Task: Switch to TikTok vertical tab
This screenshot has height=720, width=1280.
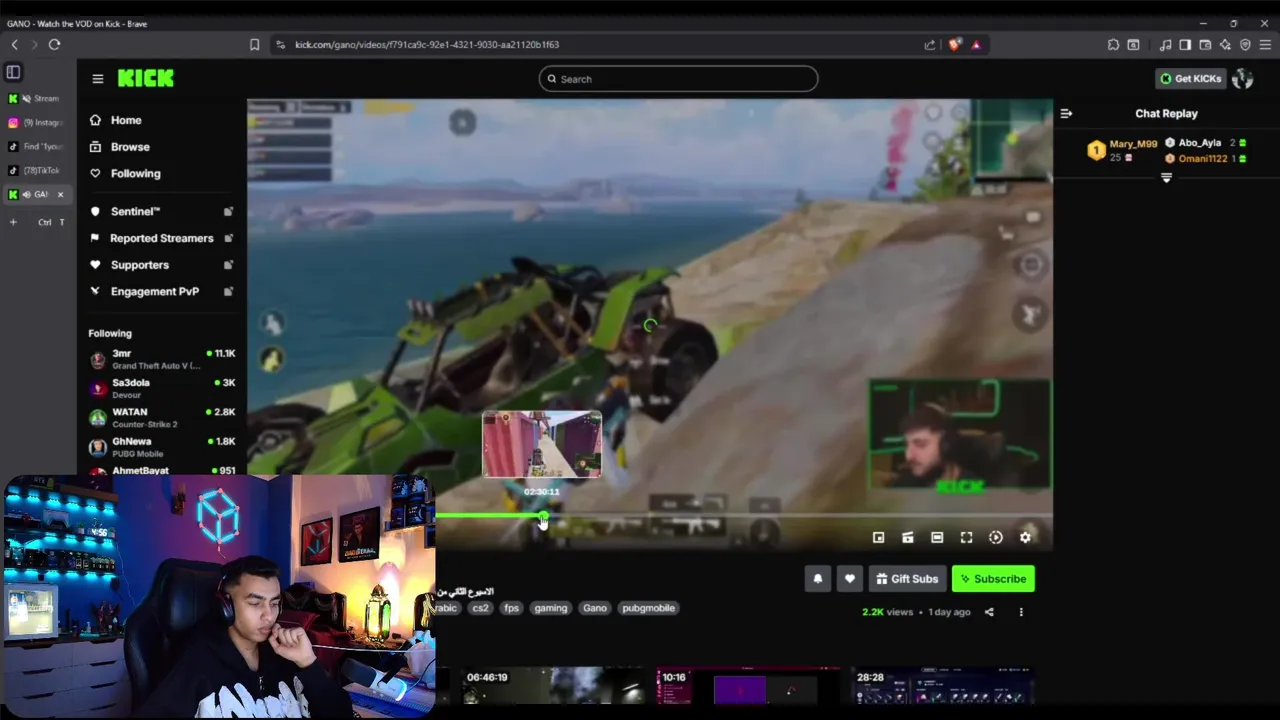Action: 37,170
